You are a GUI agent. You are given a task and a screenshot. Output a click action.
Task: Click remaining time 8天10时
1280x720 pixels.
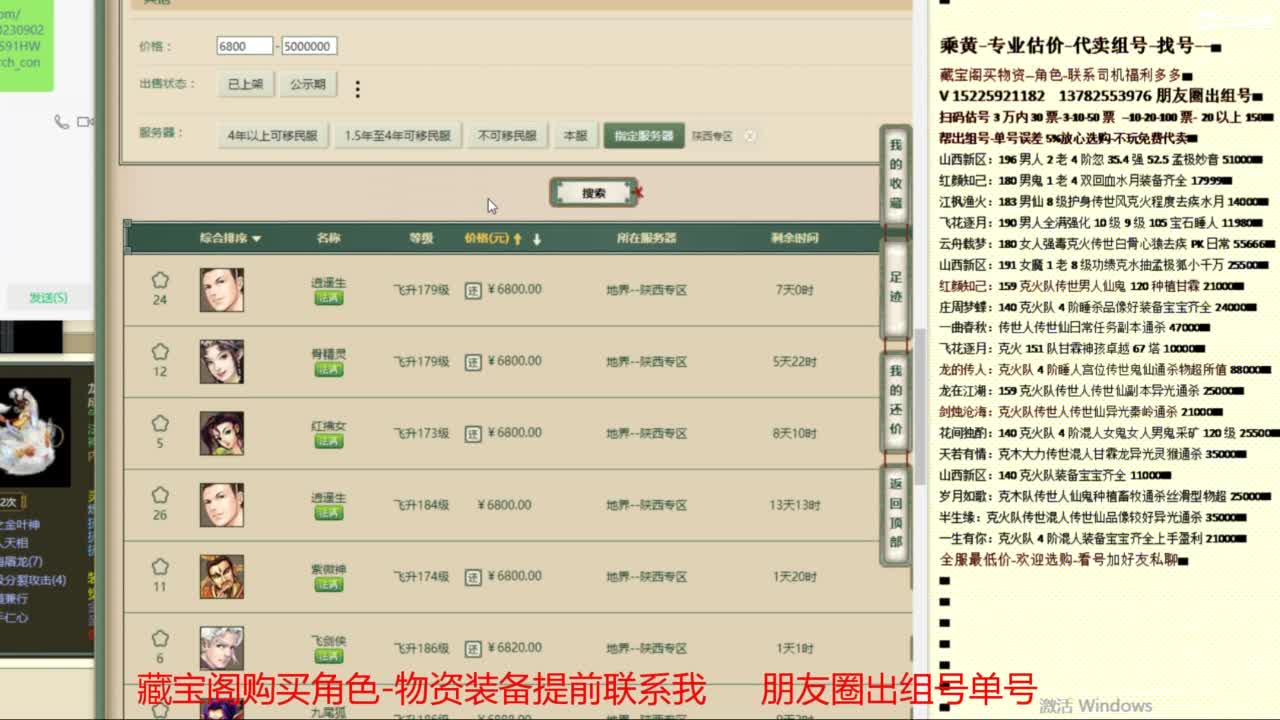point(795,433)
